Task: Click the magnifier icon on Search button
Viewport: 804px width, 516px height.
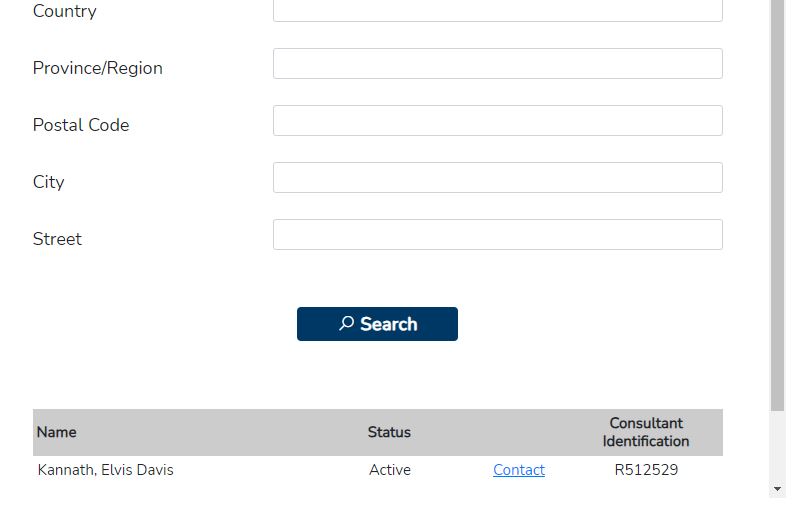Action: tap(346, 323)
